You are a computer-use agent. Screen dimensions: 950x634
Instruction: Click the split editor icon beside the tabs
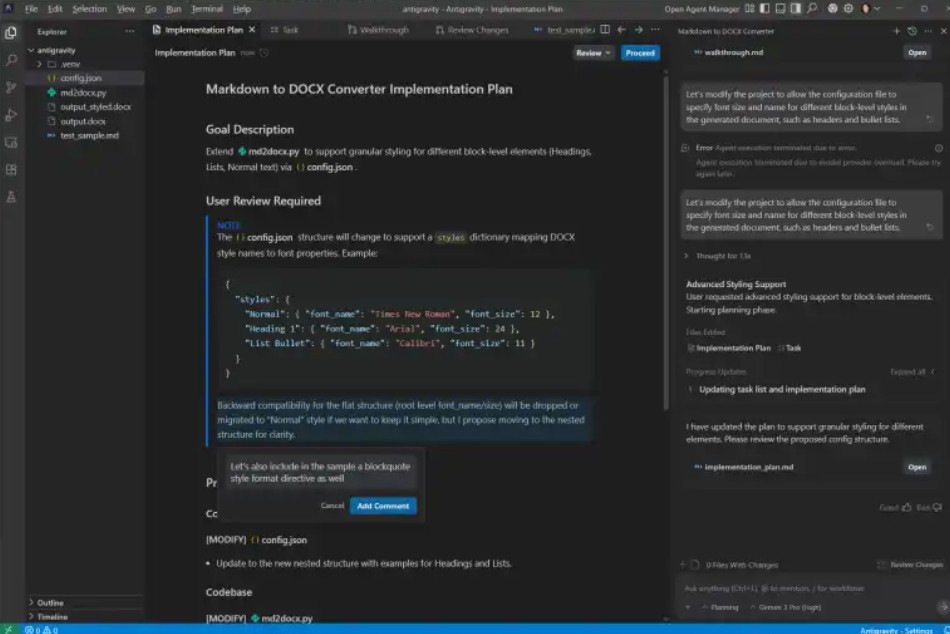[x=606, y=29]
